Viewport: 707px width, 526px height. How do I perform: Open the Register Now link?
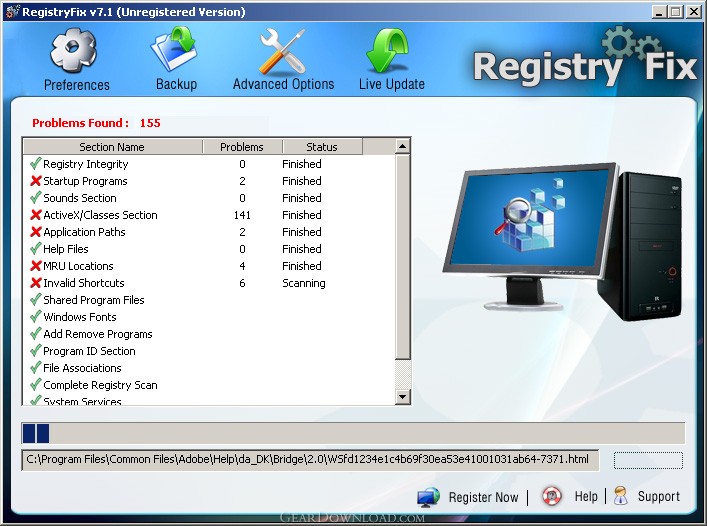[483, 497]
